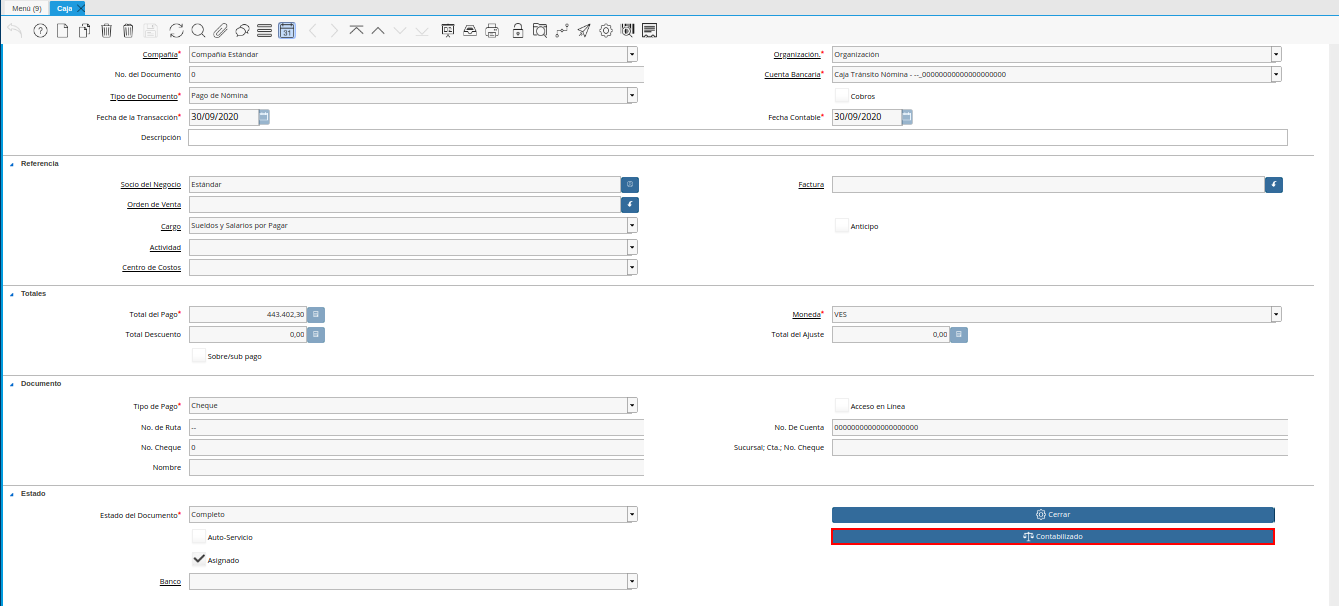Click the paperclip attachment icon
Image resolution: width=1339 pixels, height=606 pixels.
(x=220, y=31)
